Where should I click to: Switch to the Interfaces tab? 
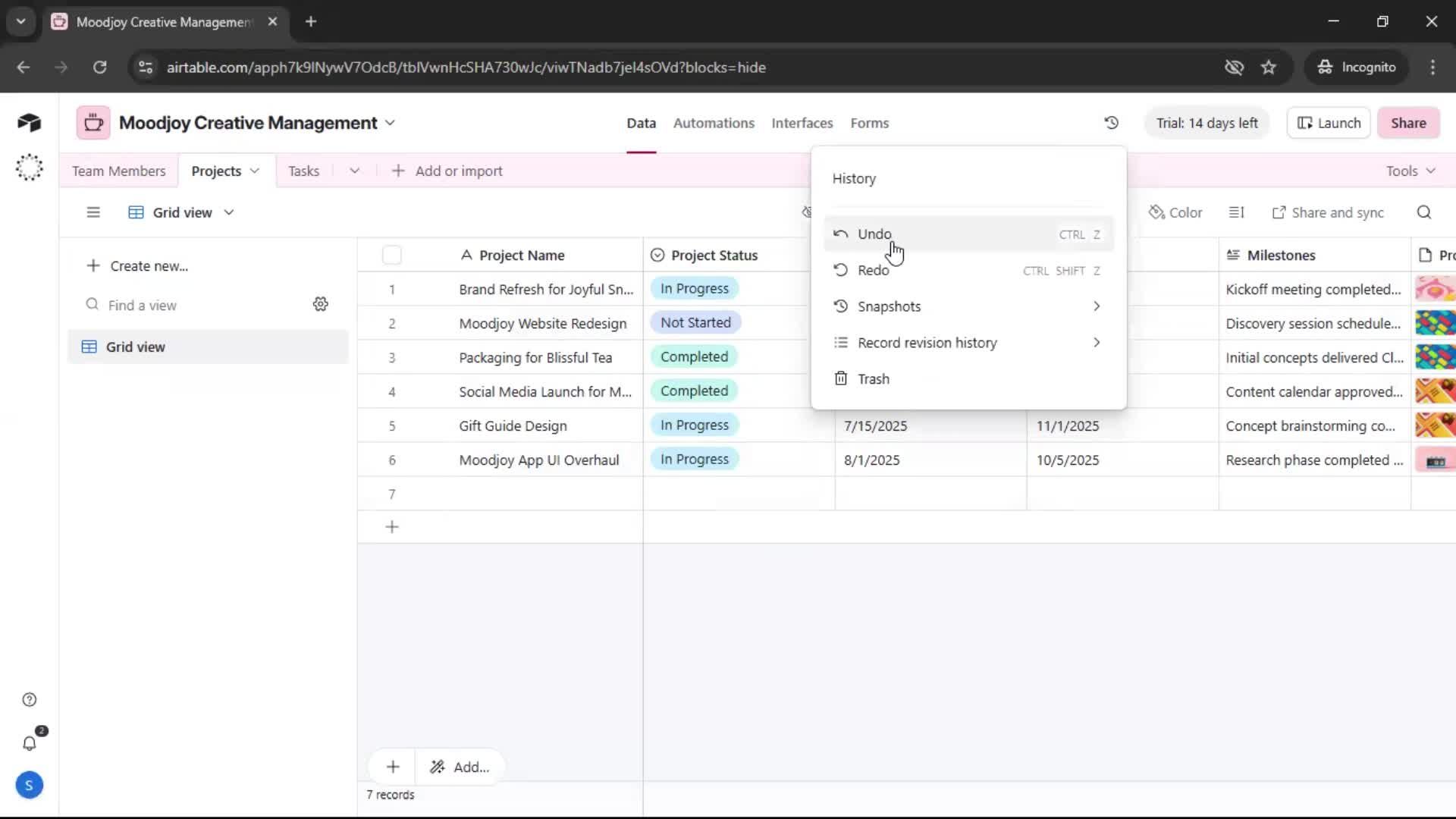tap(802, 123)
